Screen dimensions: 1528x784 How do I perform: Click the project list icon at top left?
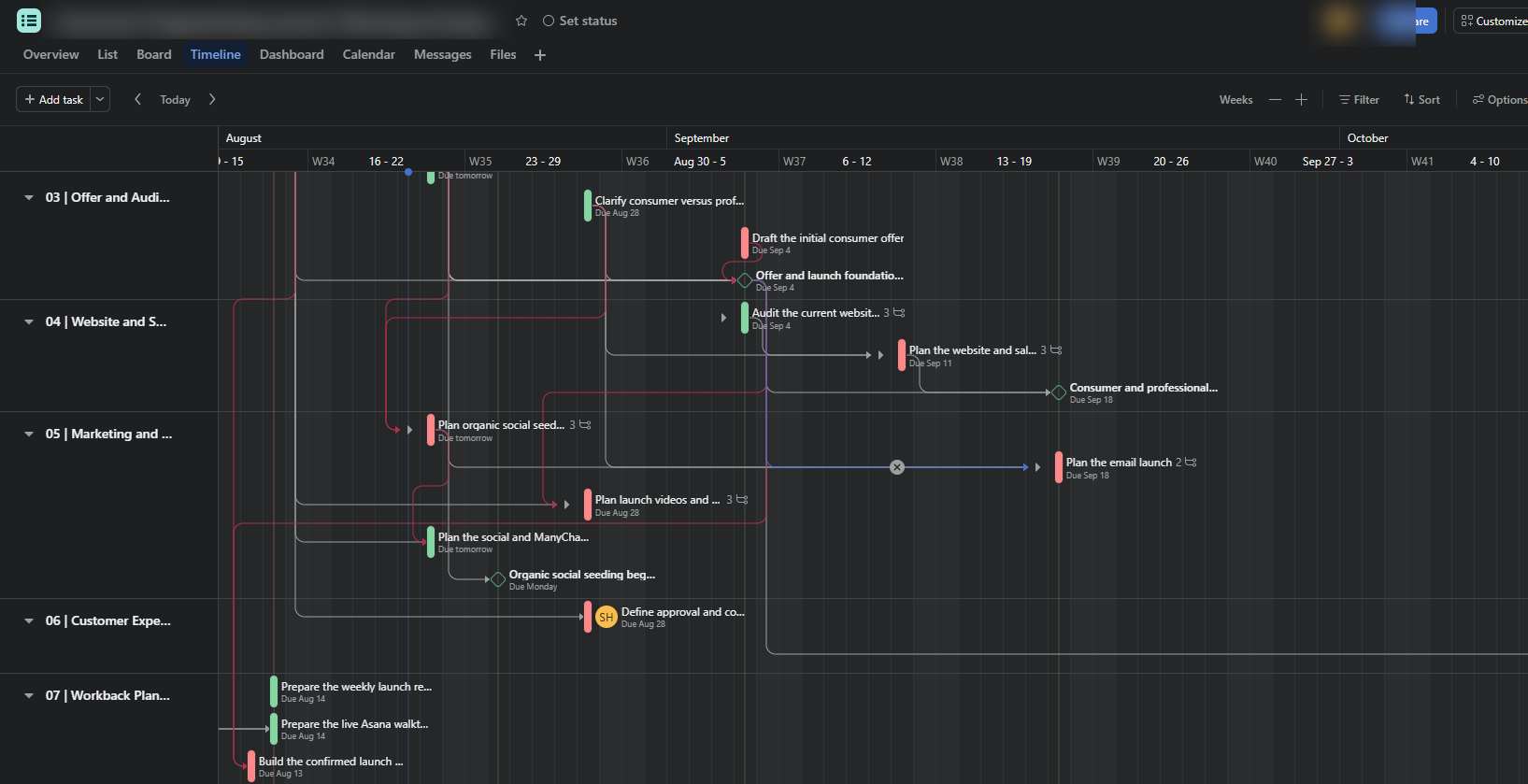pos(29,21)
